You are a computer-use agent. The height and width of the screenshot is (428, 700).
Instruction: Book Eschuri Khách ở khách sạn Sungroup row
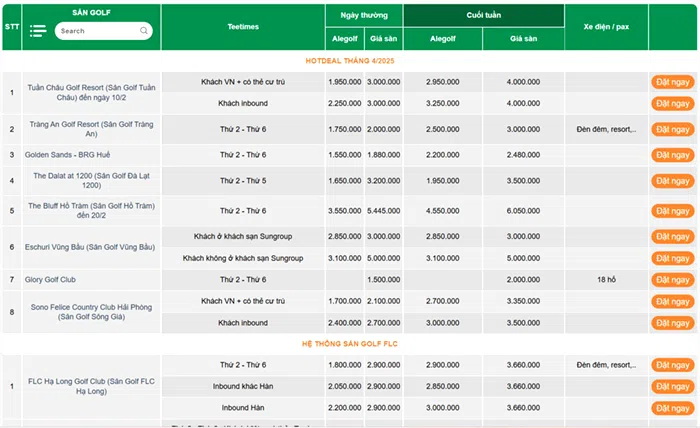[x=672, y=237]
